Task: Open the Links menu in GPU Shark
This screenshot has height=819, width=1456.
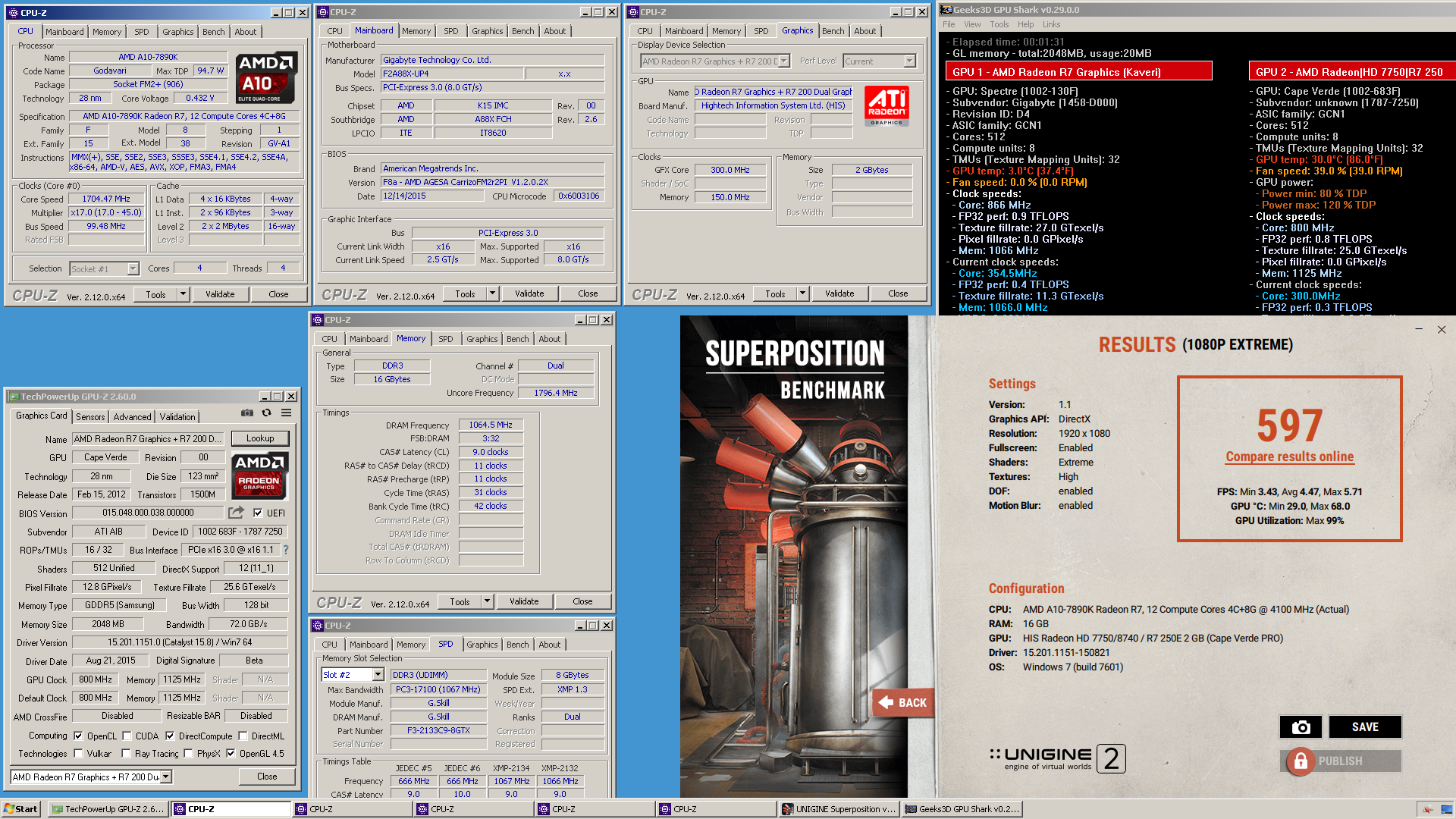Action: click(1051, 24)
